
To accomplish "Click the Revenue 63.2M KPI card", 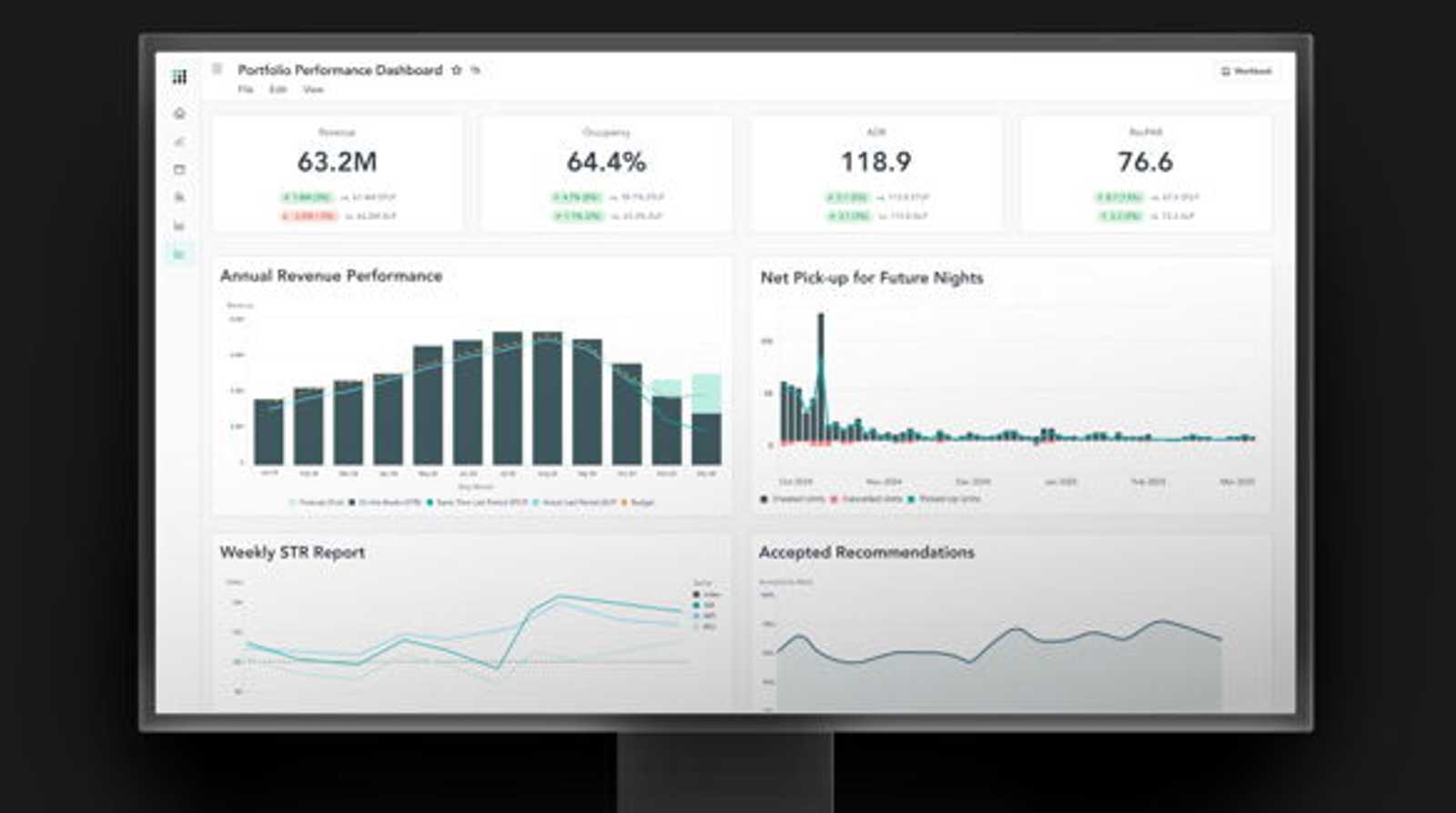I will 338,174.
